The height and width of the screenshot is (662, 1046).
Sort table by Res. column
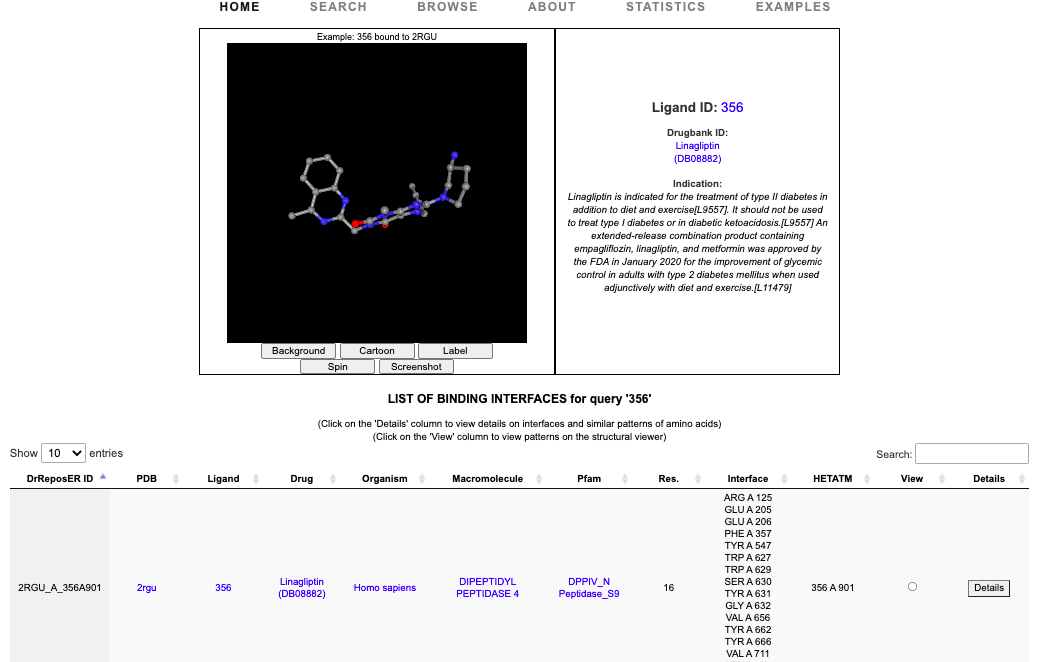pos(668,478)
